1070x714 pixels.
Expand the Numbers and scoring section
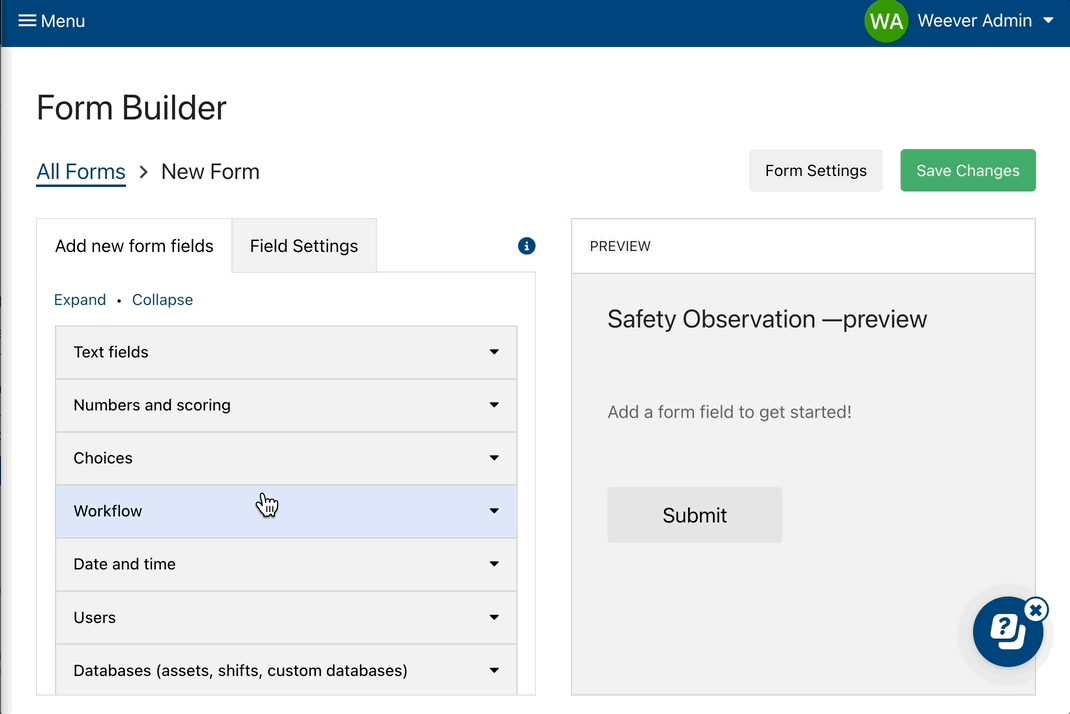click(x=493, y=405)
